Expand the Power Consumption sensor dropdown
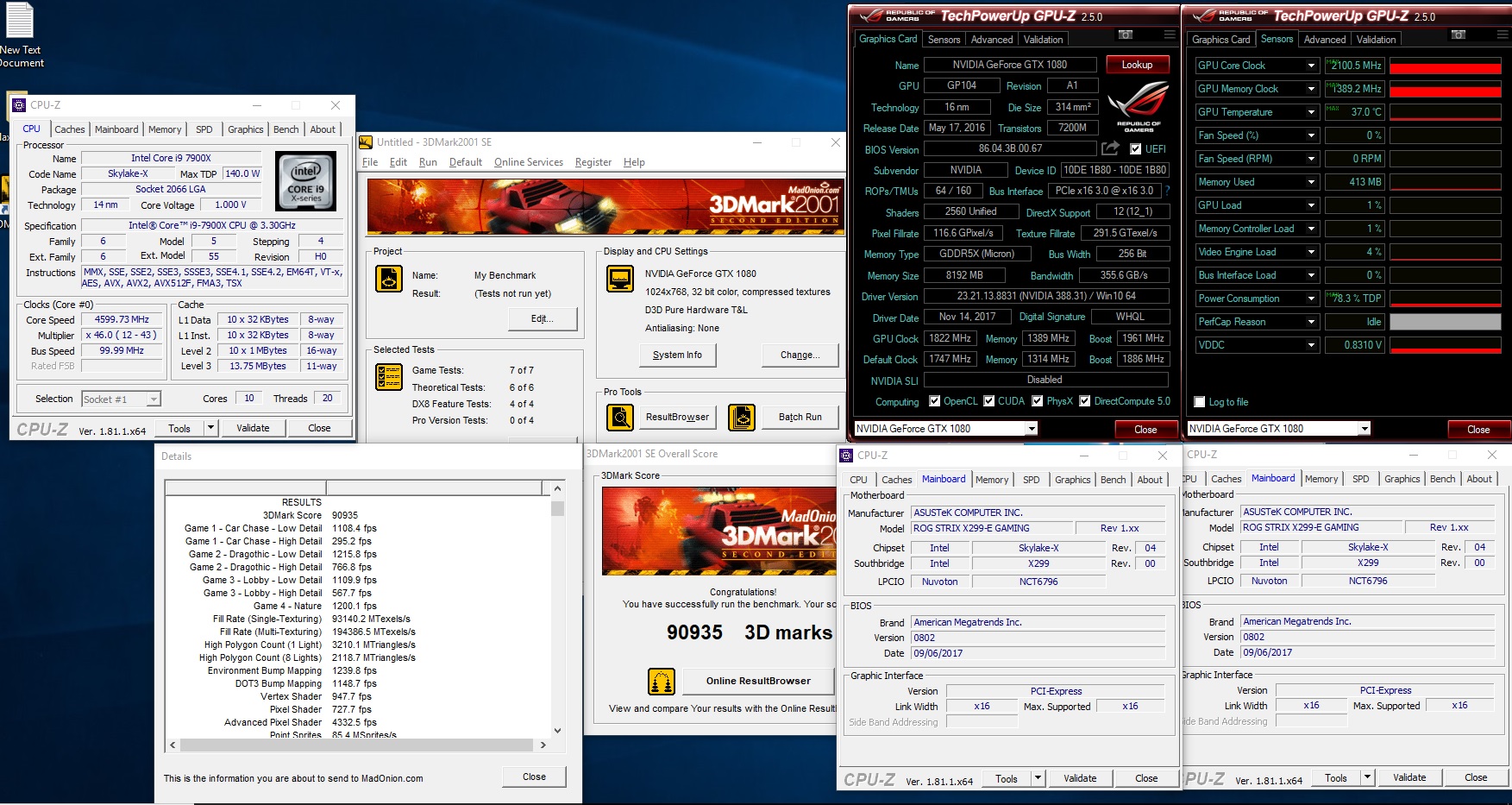 pyautogui.click(x=1311, y=299)
